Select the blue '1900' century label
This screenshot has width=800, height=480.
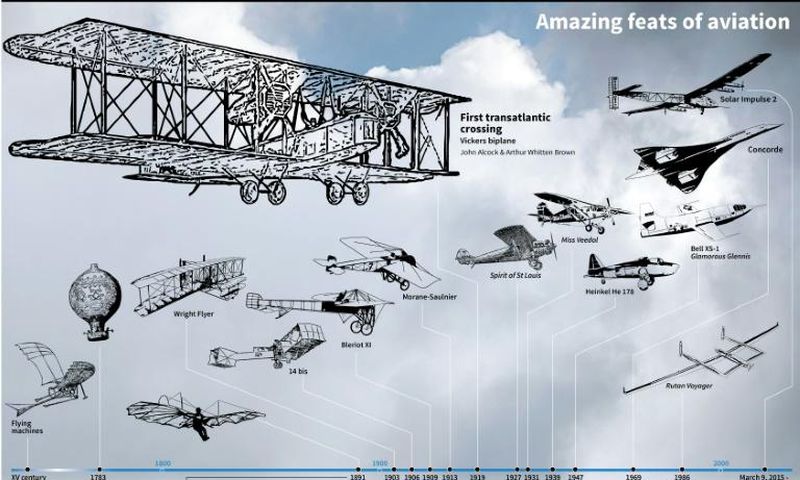coord(380,464)
